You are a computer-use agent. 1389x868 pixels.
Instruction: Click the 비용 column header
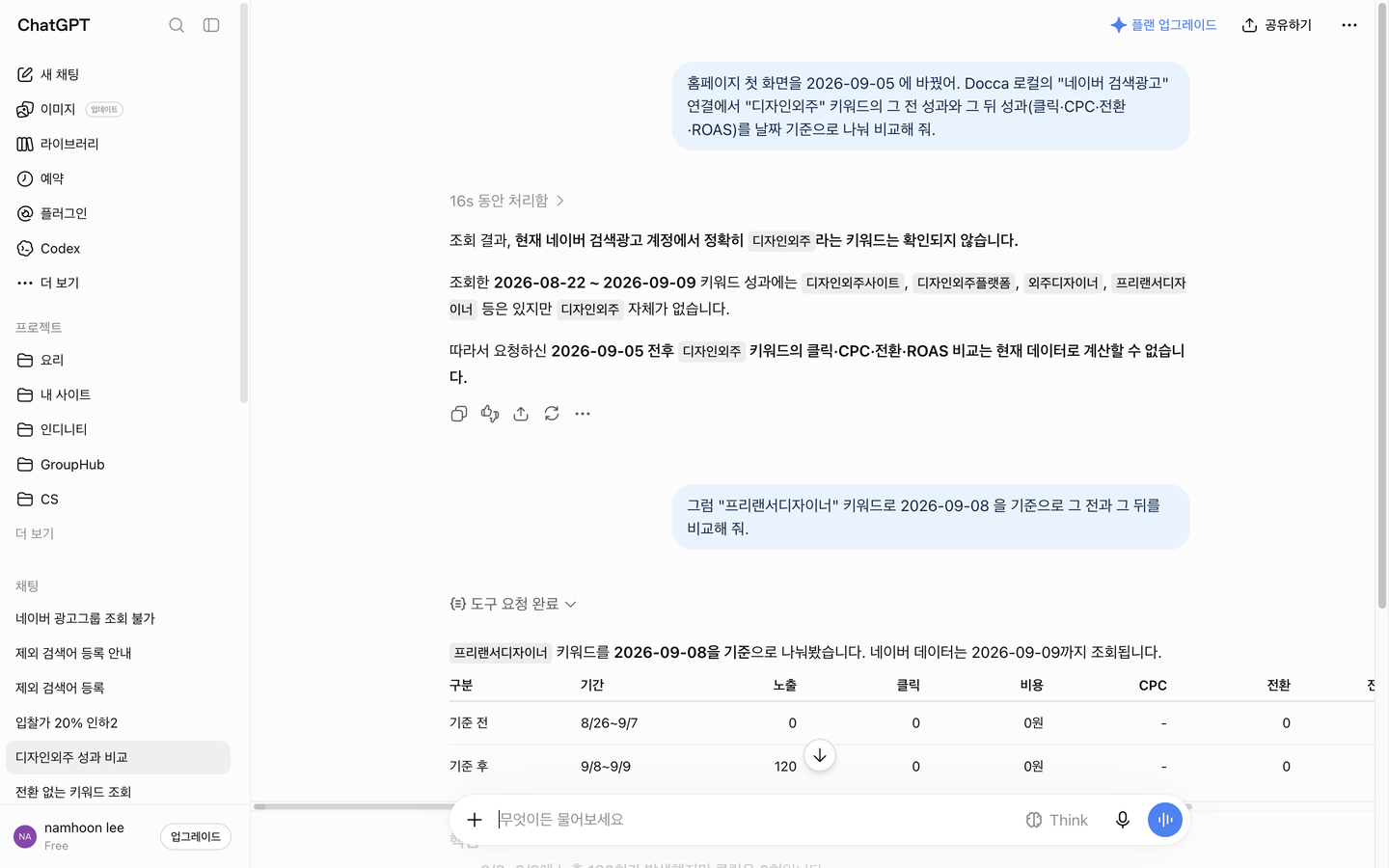point(1032,685)
